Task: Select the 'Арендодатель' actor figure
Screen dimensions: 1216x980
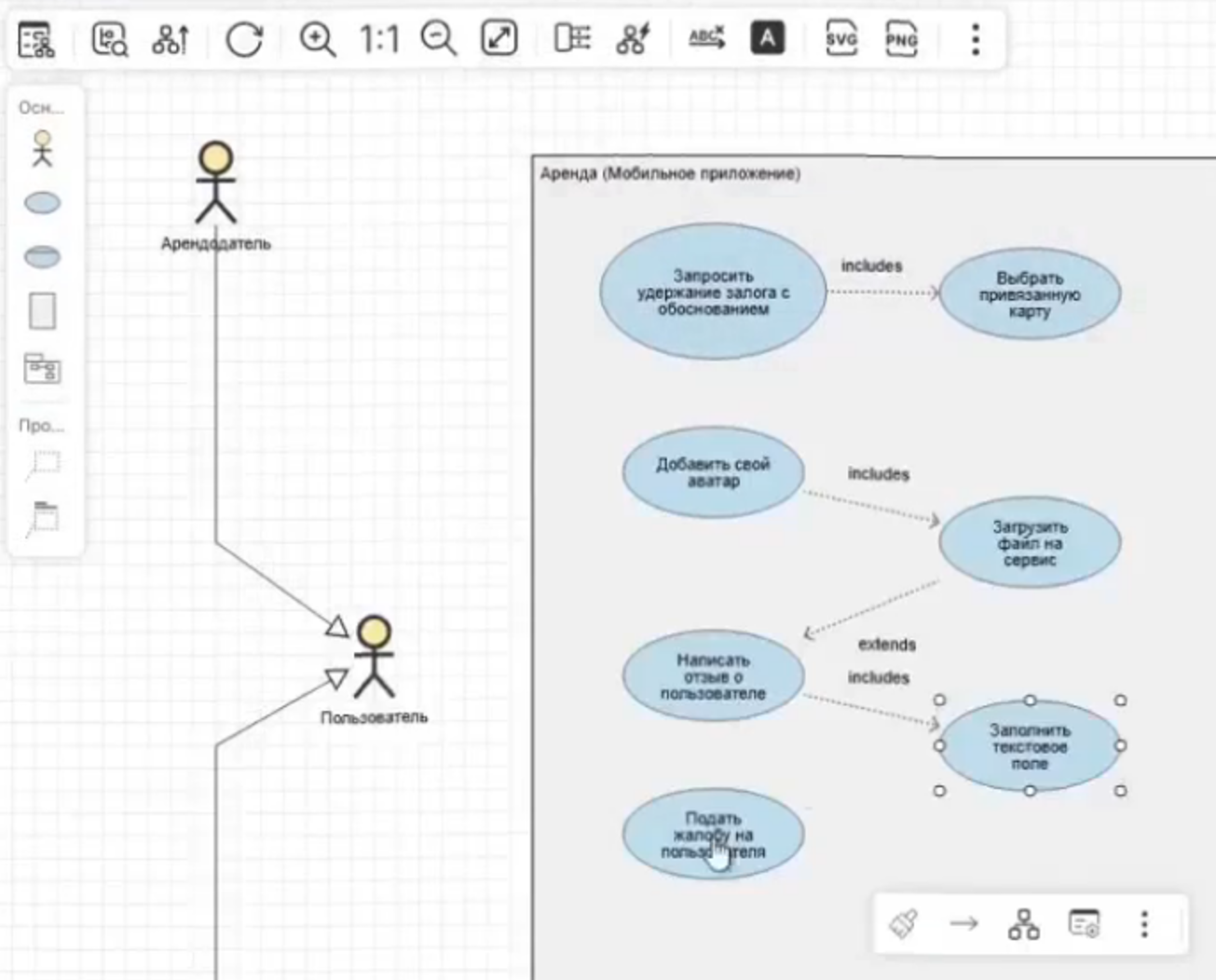Action: [x=215, y=184]
